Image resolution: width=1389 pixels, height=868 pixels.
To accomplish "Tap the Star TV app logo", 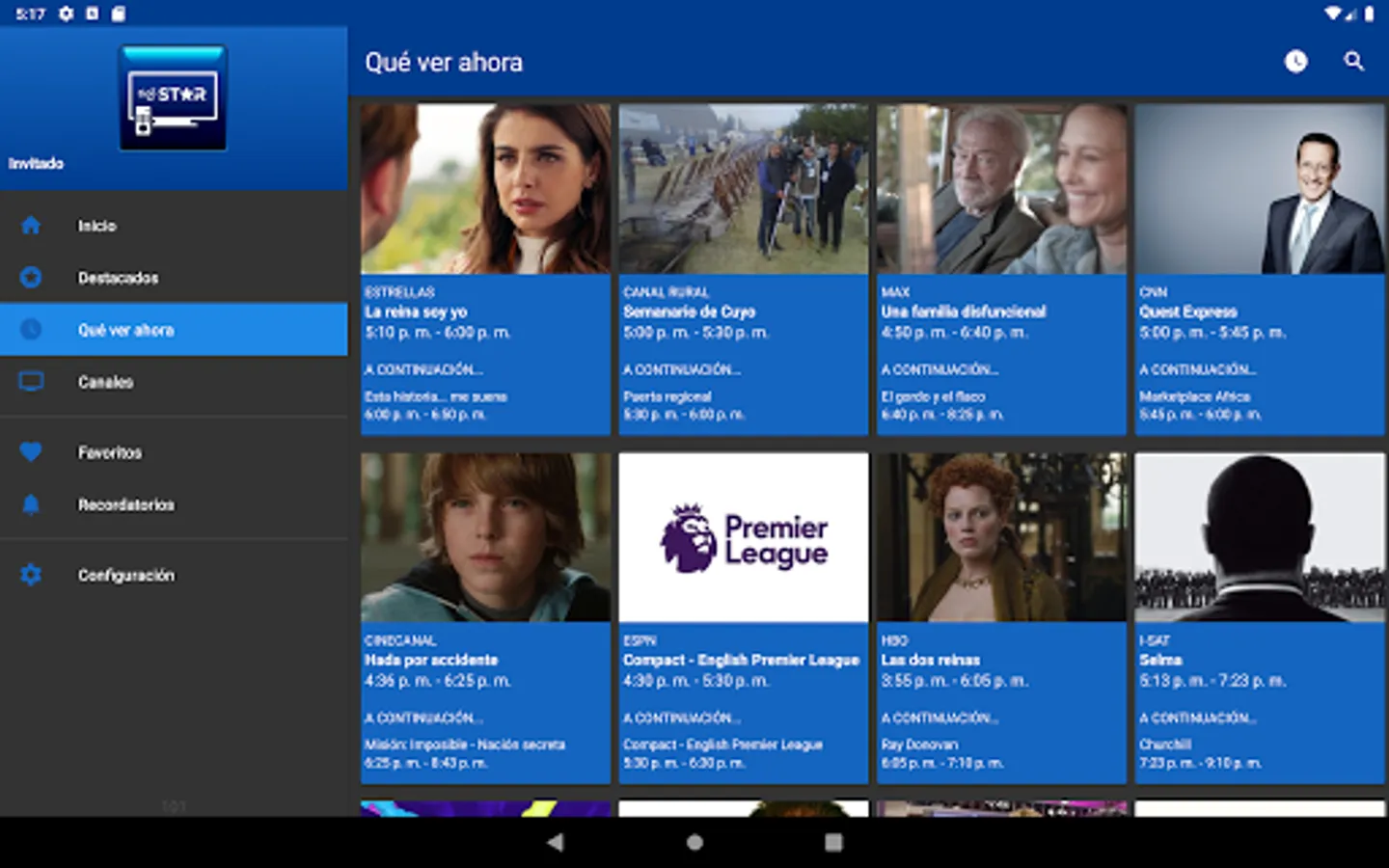I will pyautogui.click(x=174, y=98).
